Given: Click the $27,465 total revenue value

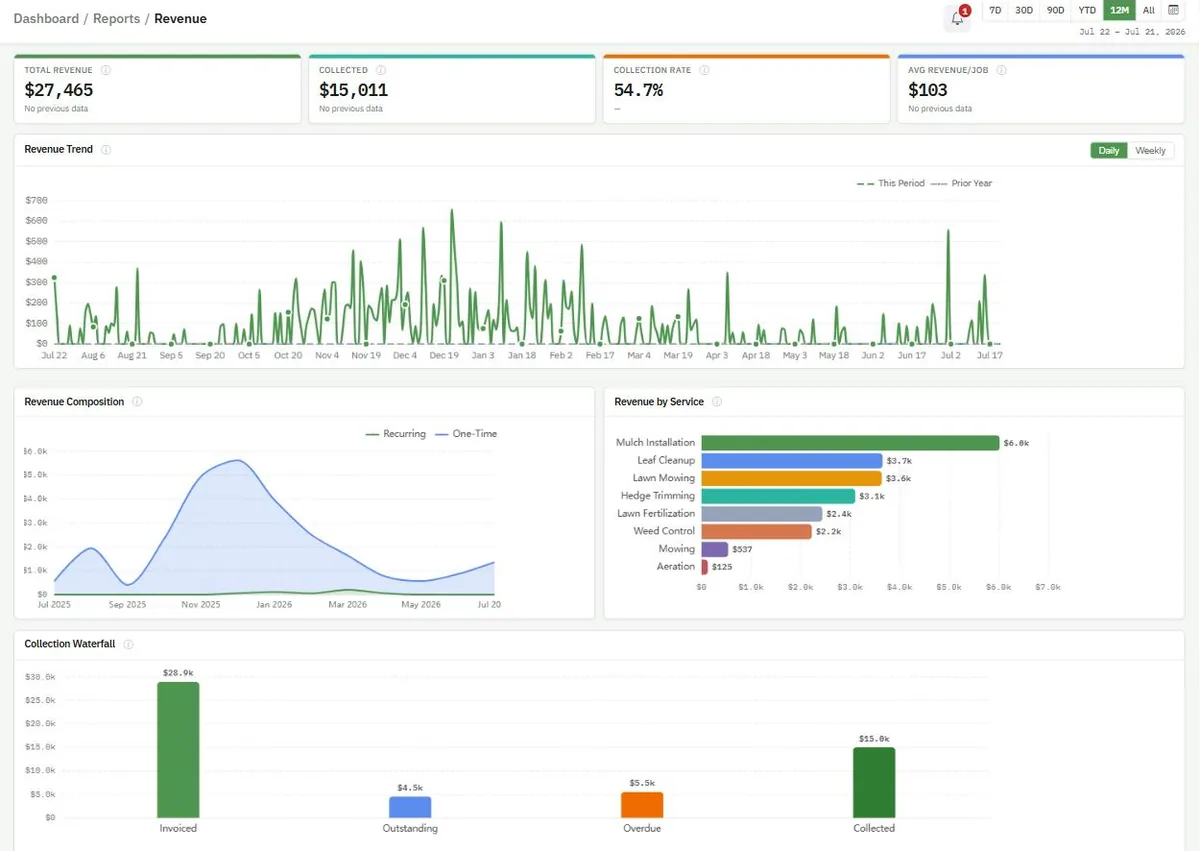Looking at the screenshot, I should [59, 90].
